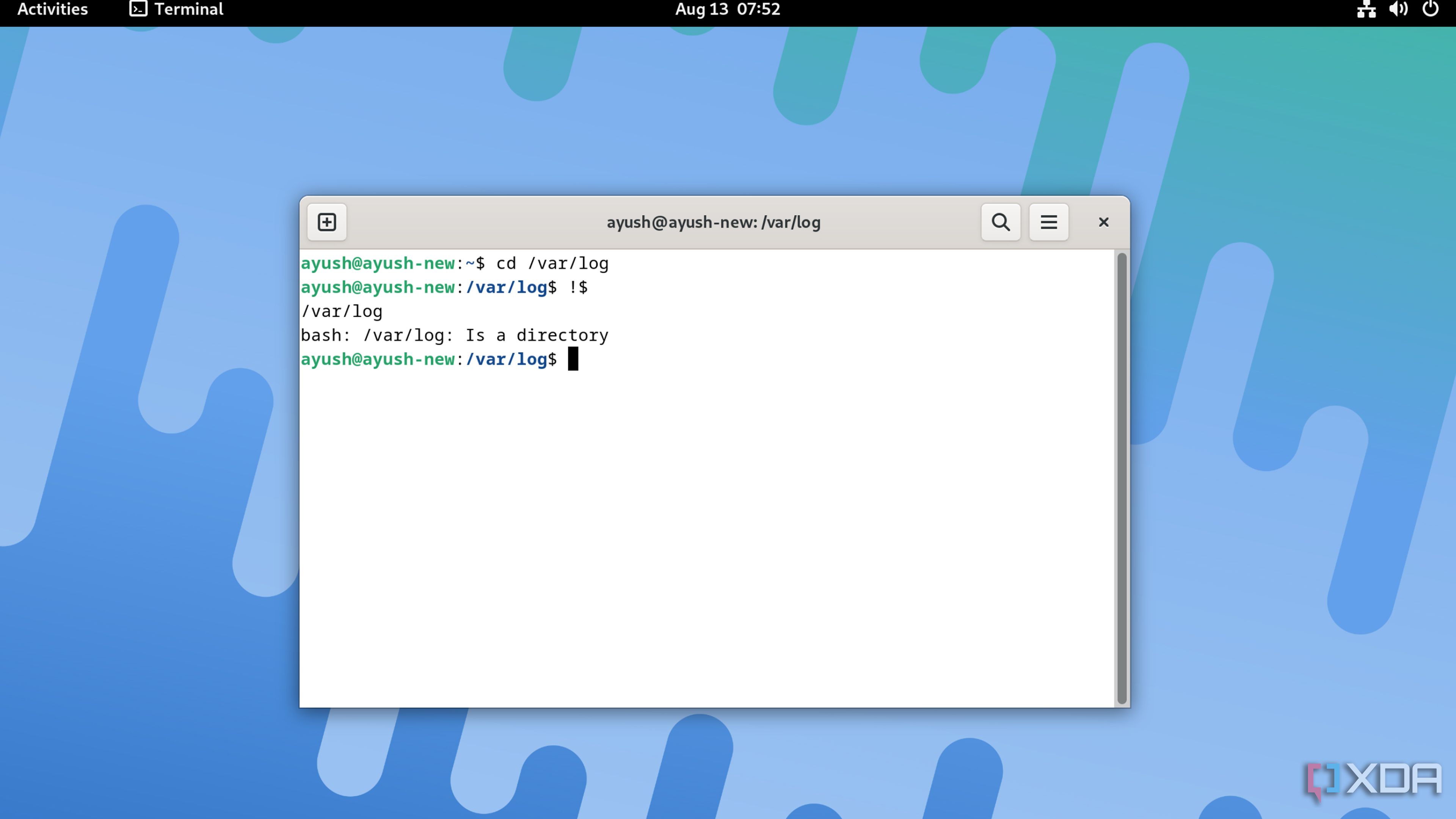Image resolution: width=1456 pixels, height=819 pixels.
Task: Open the clock calendar showing Aug 13 07:52
Action: 728,9
